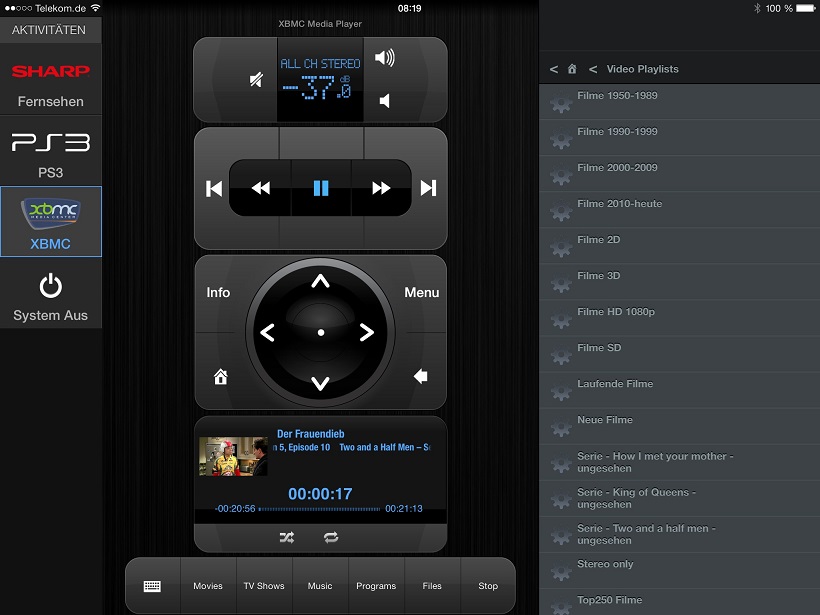820x615 pixels.
Task: Skip to previous track
Action: coord(214,188)
